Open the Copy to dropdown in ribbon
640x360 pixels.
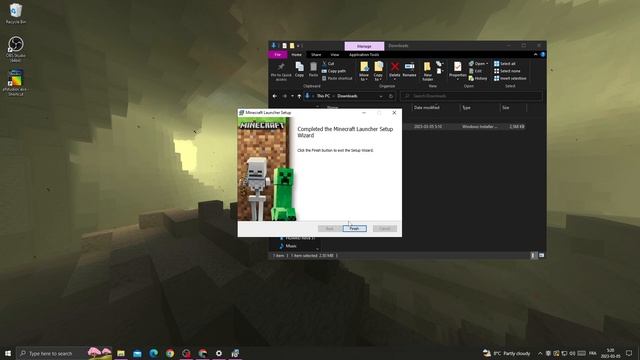[x=378, y=71]
